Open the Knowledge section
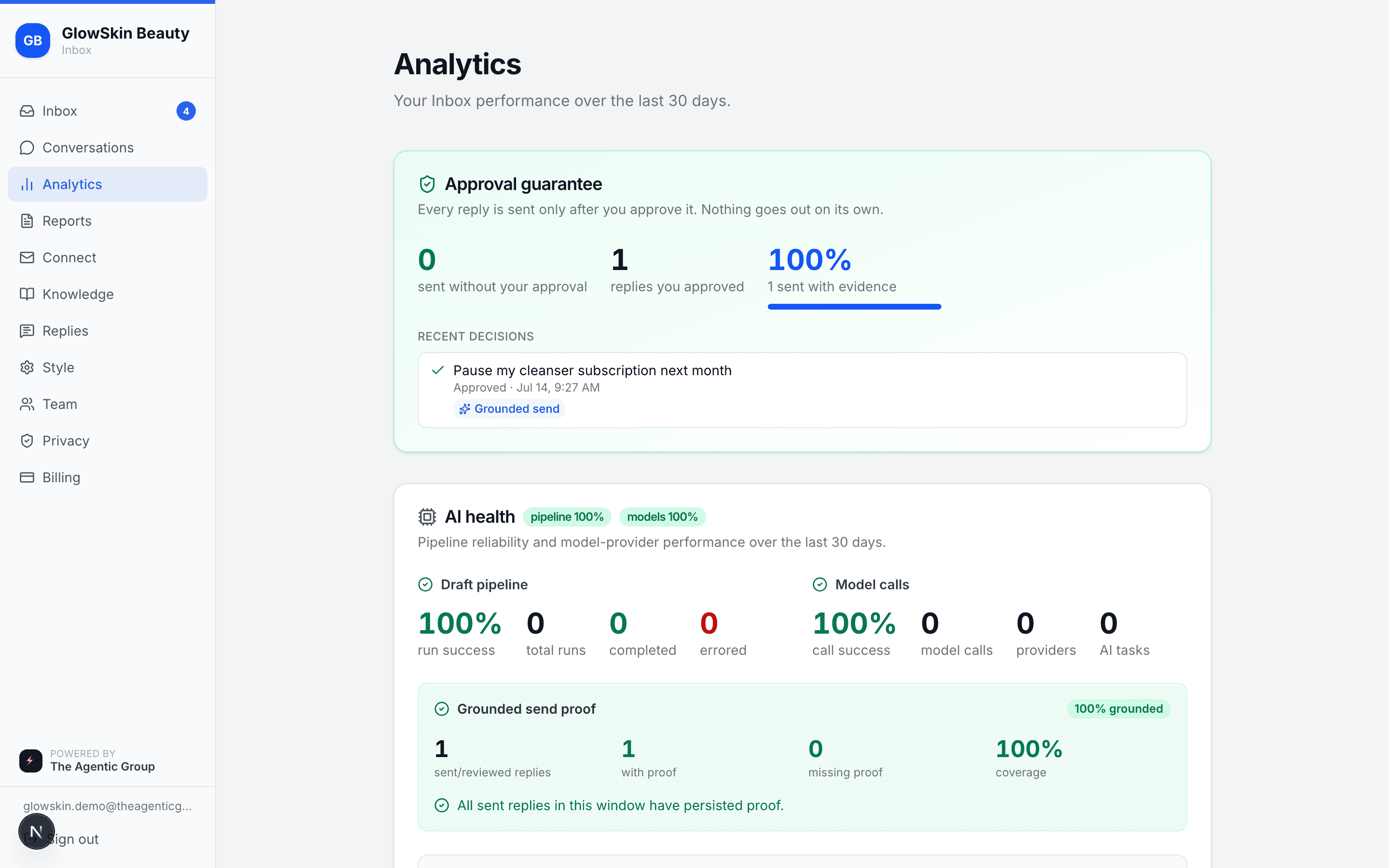The image size is (1389, 868). 108,294
